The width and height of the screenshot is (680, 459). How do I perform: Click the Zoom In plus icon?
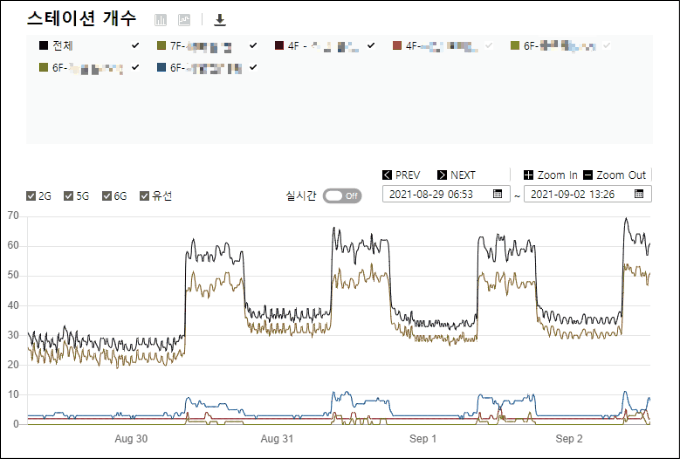pos(529,175)
